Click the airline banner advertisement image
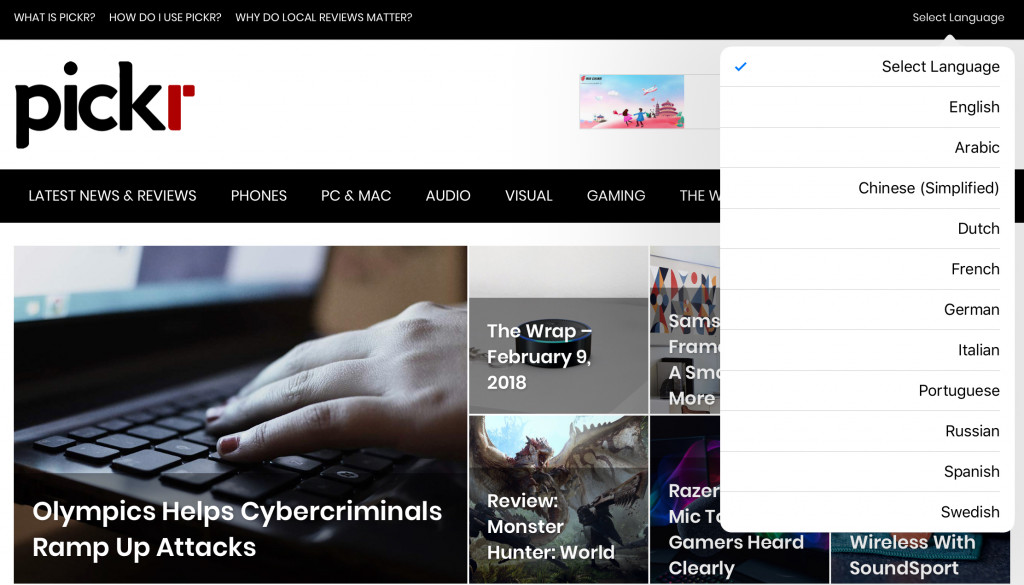The height and width of the screenshot is (585, 1024). point(632,101)
